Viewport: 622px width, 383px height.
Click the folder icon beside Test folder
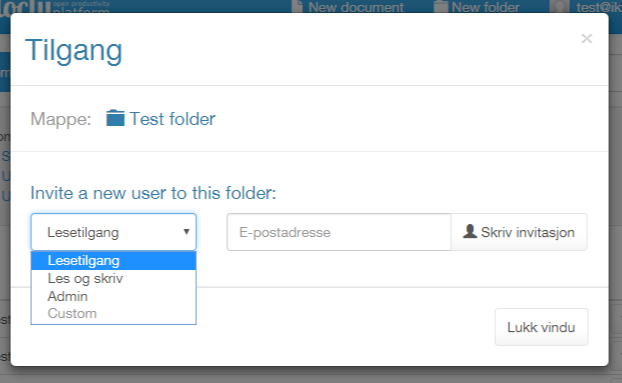[x=115, y=118]
